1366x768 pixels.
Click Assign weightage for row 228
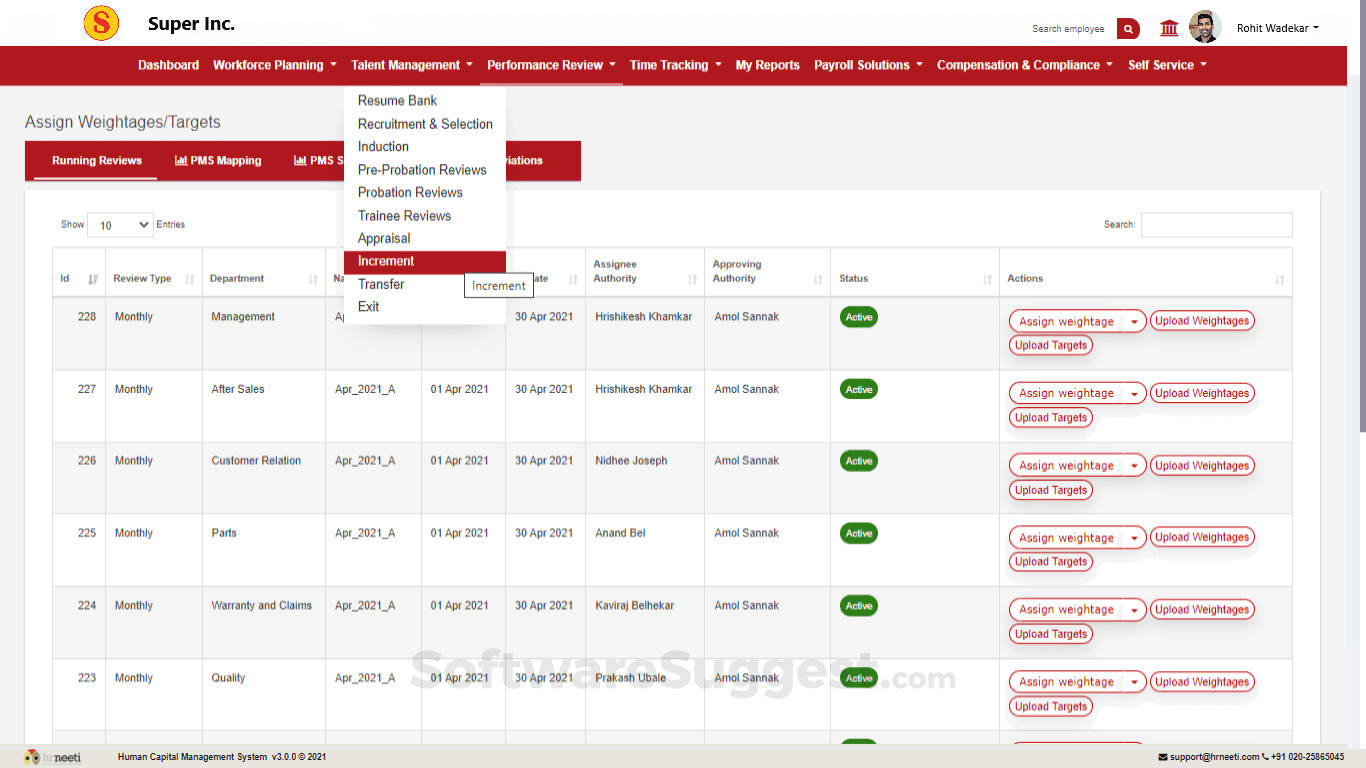1066,321
